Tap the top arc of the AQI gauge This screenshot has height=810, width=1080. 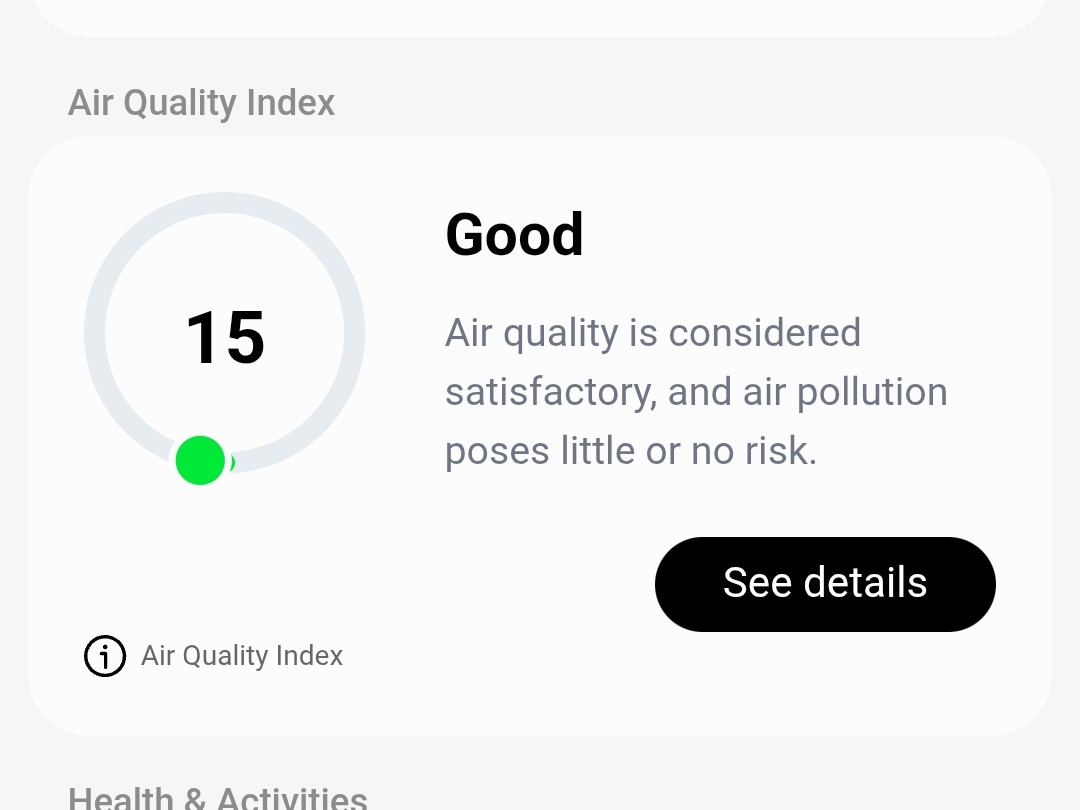(x=225, y=202)
